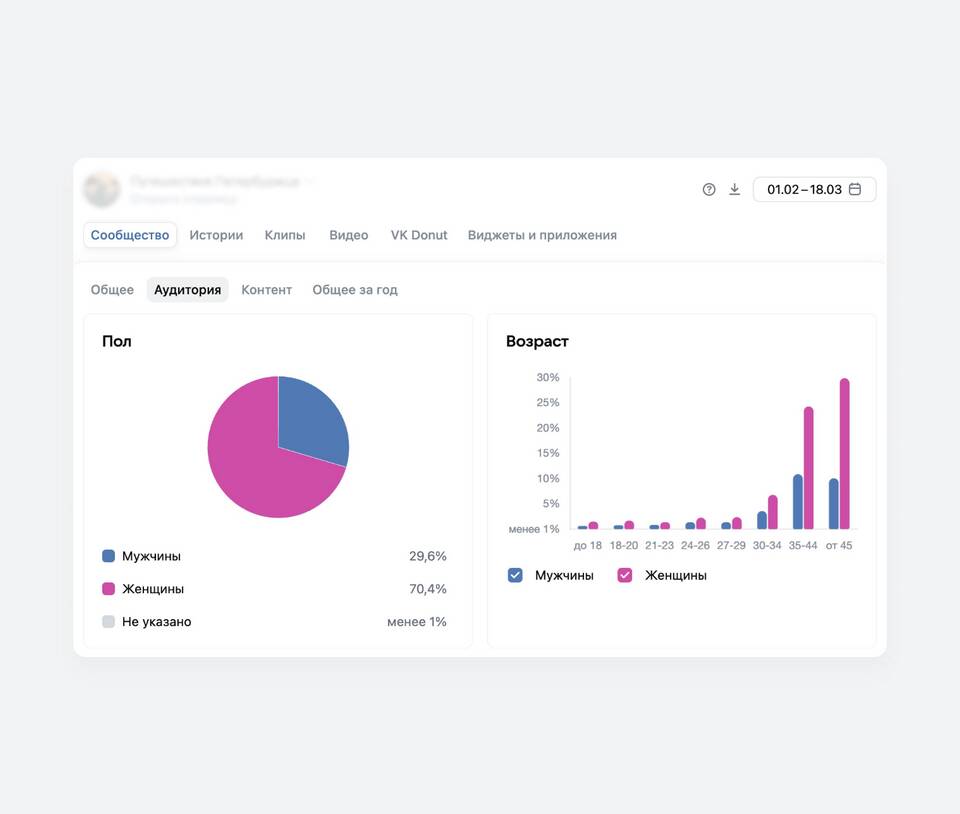The image size is (960, 814).
Task: Click pink Женщины swatch in gender legend
Action: click(108, 589)
